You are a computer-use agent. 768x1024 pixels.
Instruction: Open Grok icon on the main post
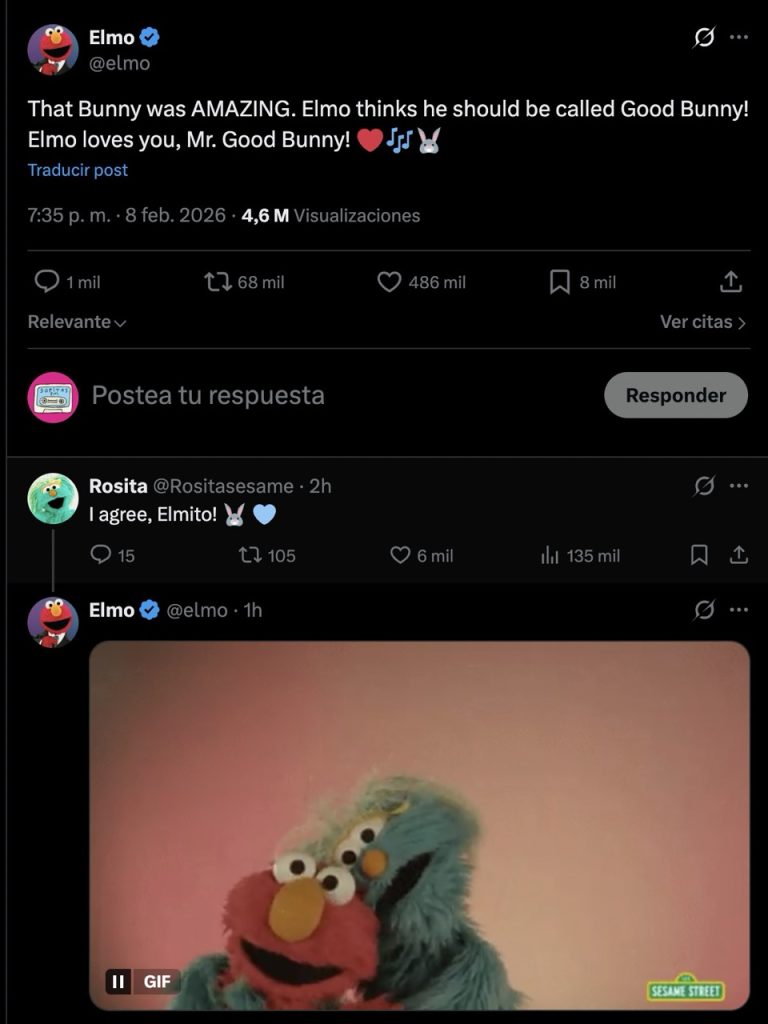pos(704,37)
